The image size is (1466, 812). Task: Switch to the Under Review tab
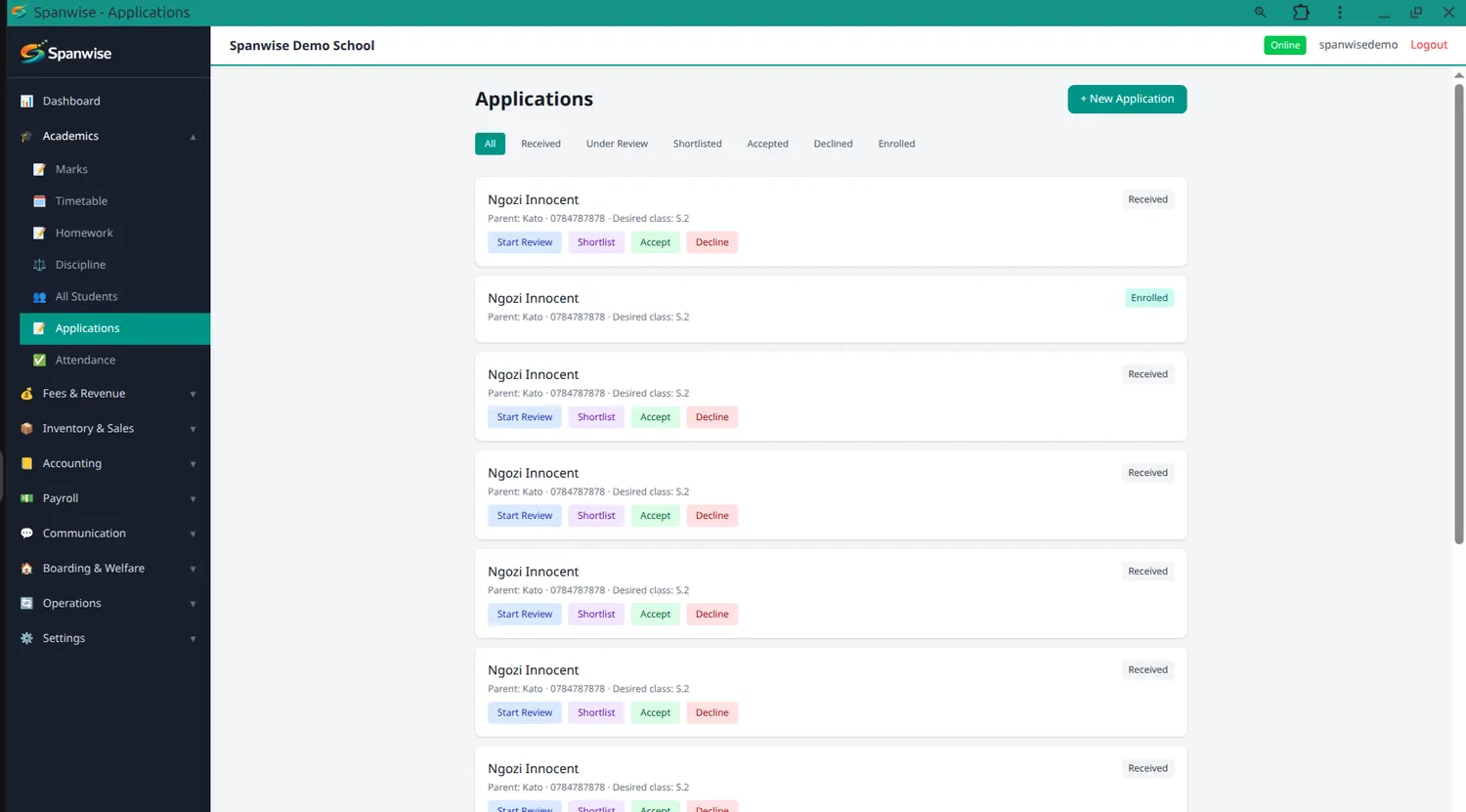617,144
